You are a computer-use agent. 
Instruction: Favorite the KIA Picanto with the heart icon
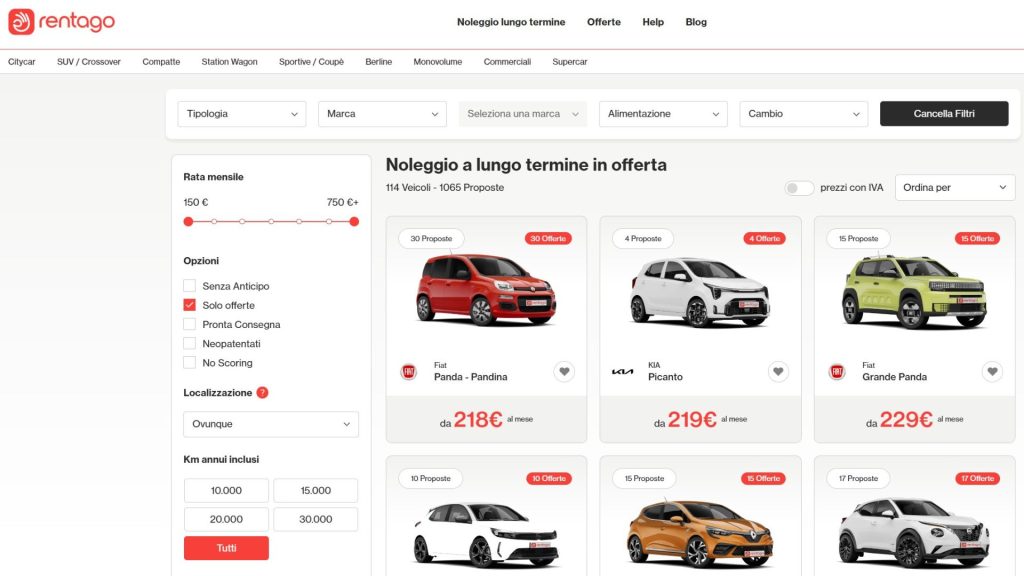(778, 371)
